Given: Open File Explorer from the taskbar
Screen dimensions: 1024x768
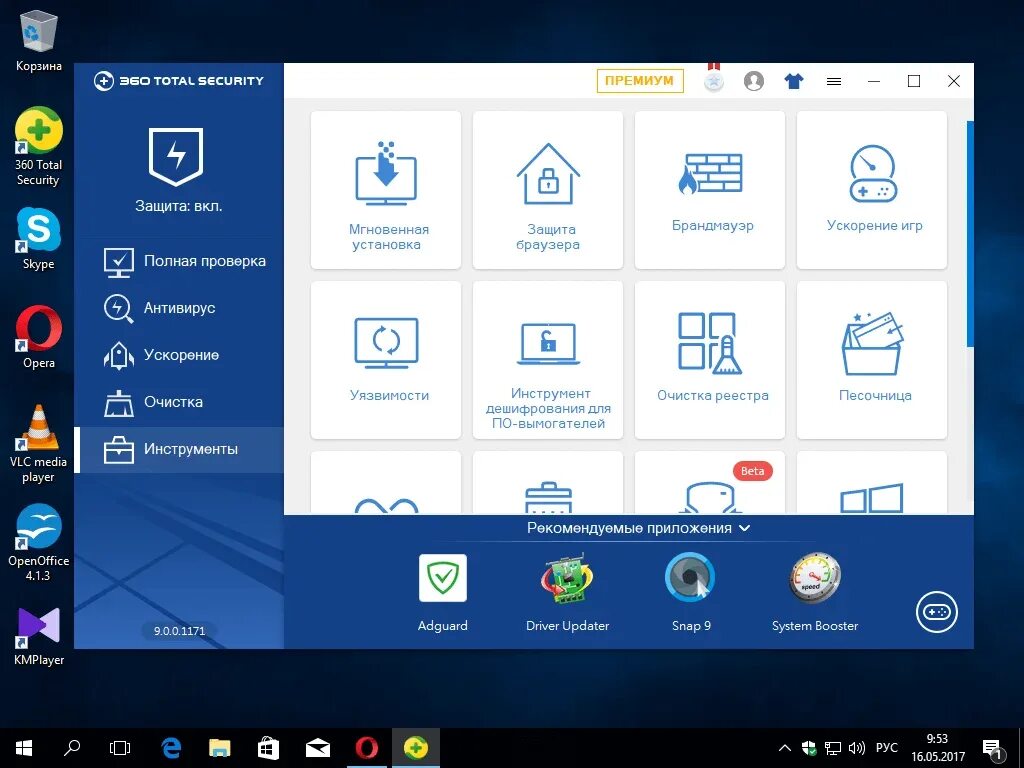Looking at the screenshot, I should point(220,748).
